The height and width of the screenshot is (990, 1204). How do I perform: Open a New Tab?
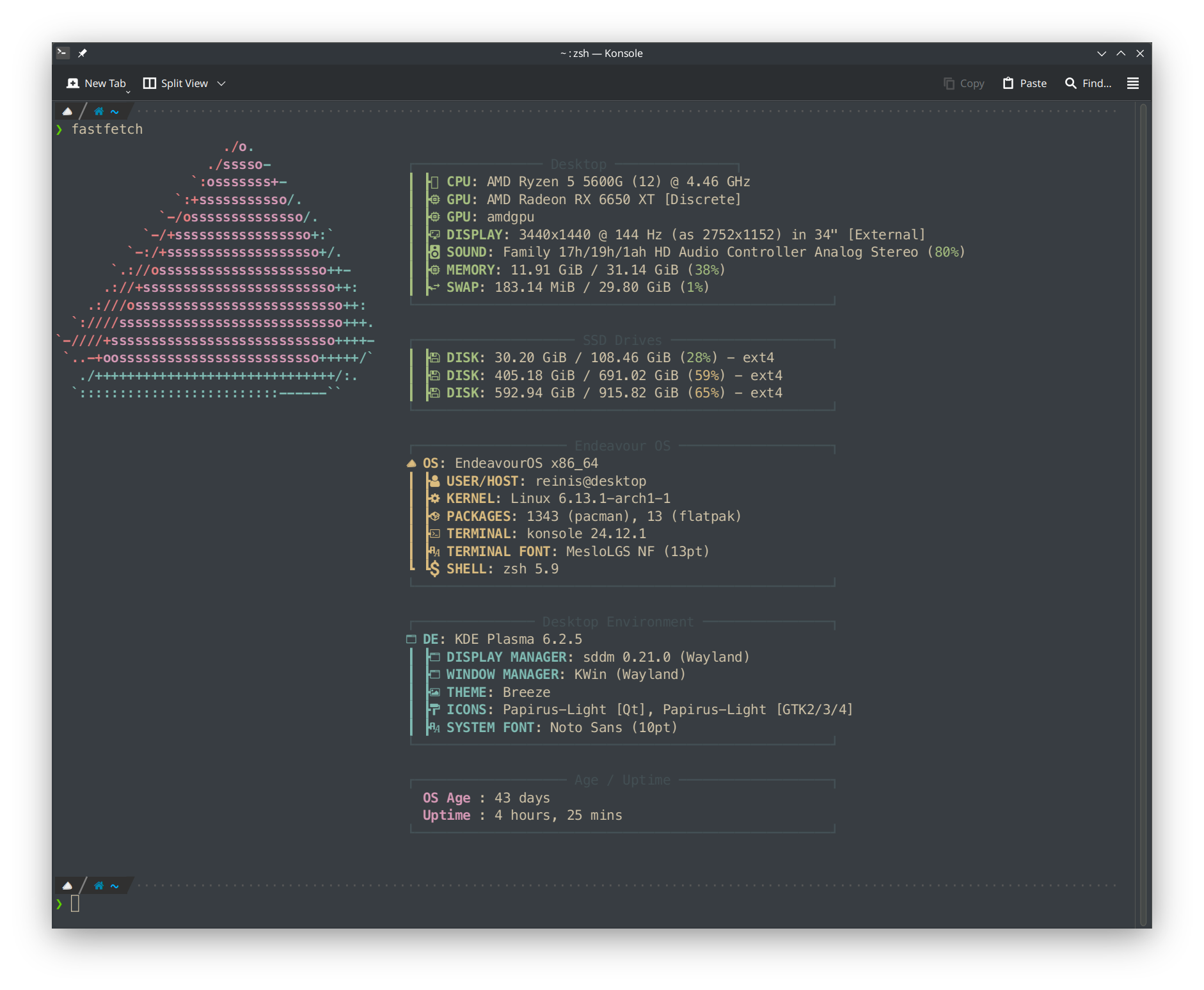coord(97,83)
